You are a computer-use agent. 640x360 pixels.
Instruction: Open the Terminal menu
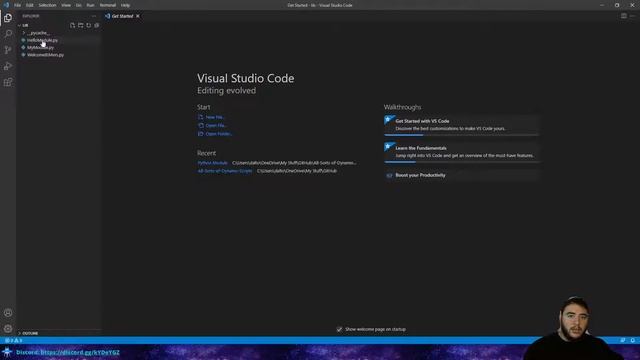point(108,5)
